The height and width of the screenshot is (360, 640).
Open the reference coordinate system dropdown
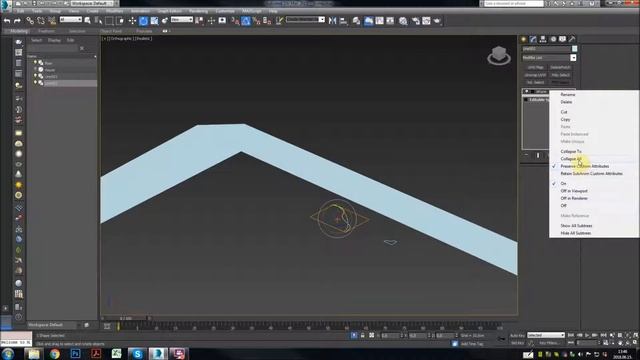tap(182, 20)
